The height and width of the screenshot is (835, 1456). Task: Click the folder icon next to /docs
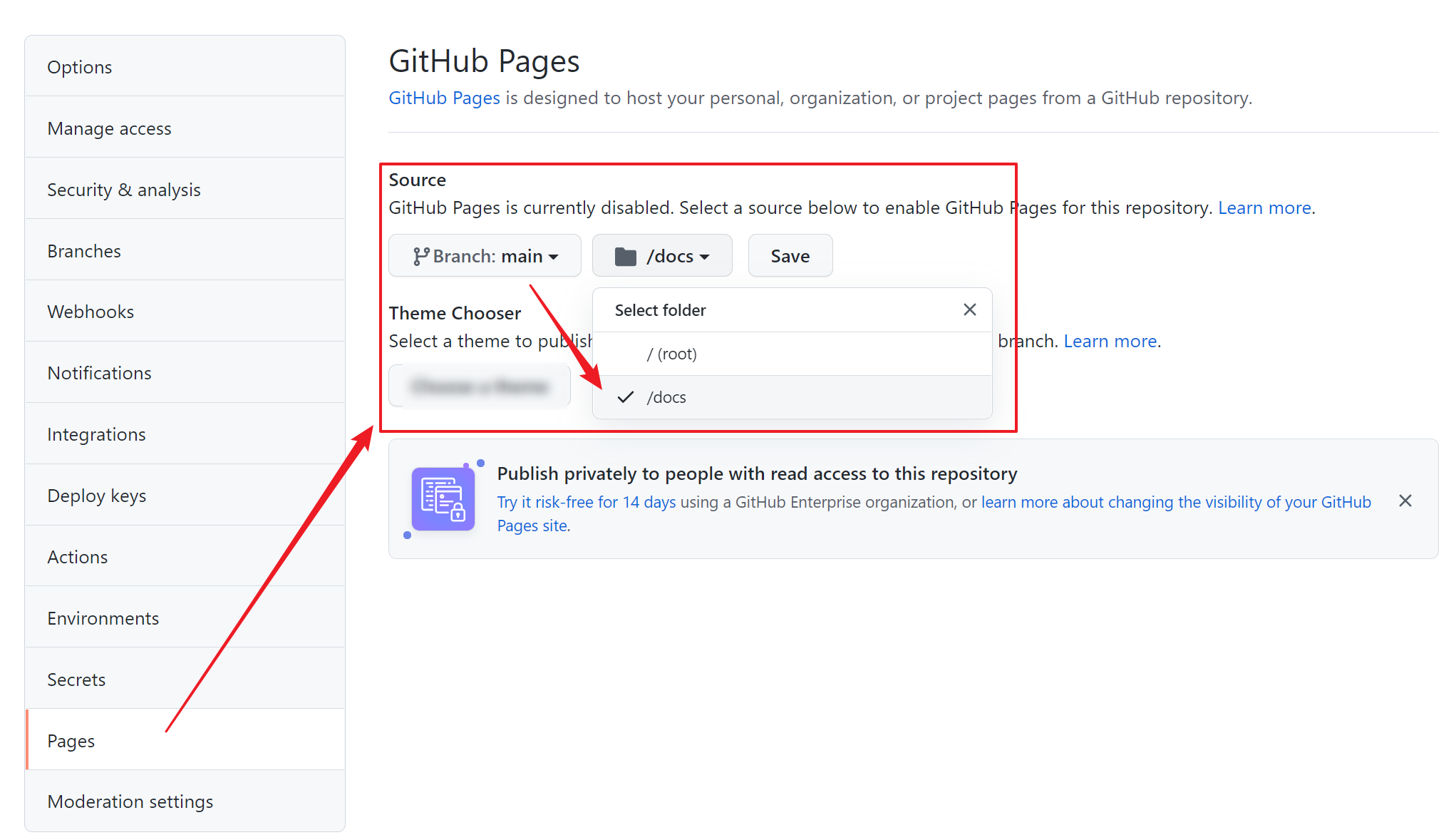(622, 256)
